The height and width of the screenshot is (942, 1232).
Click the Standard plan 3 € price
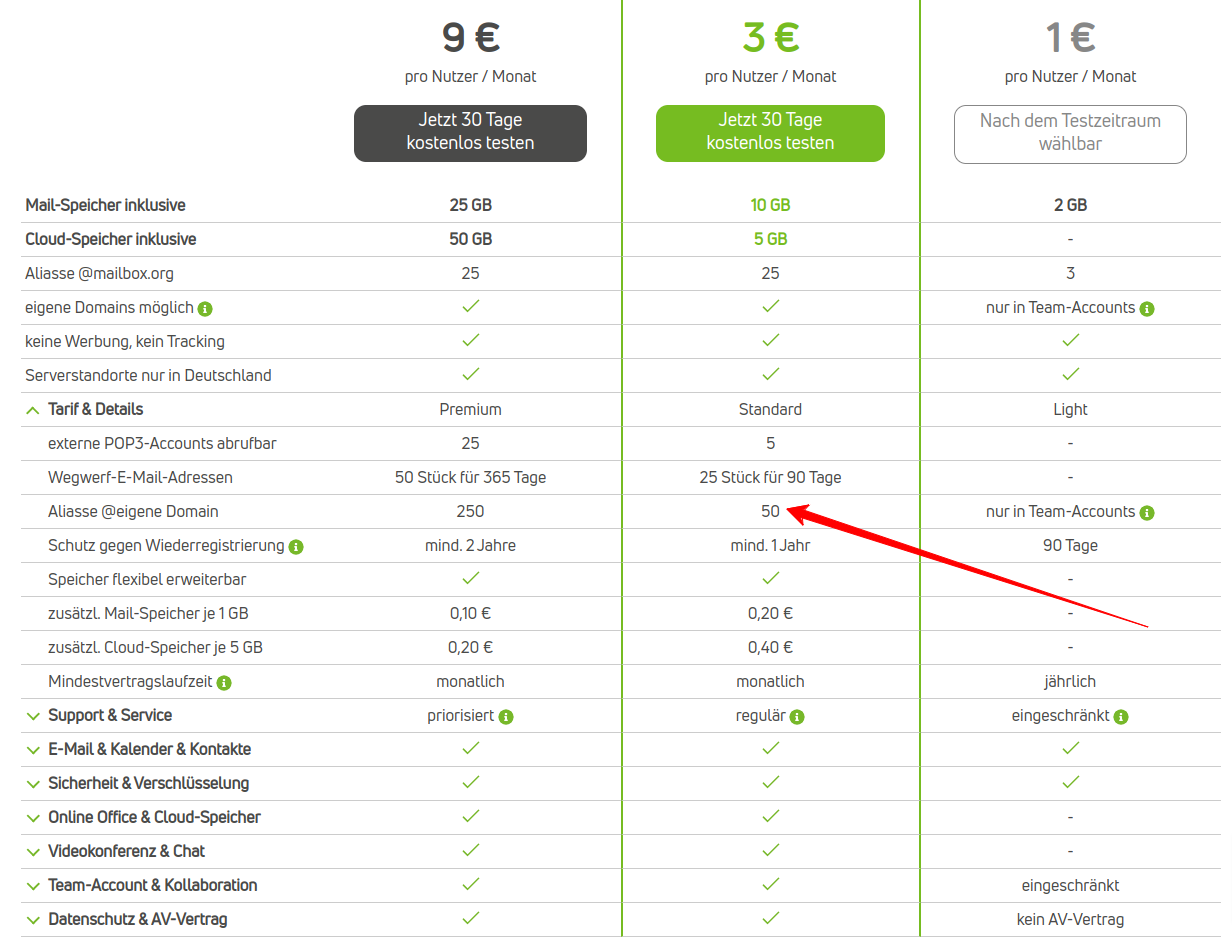pyautogui.click(x=770, y=38)
